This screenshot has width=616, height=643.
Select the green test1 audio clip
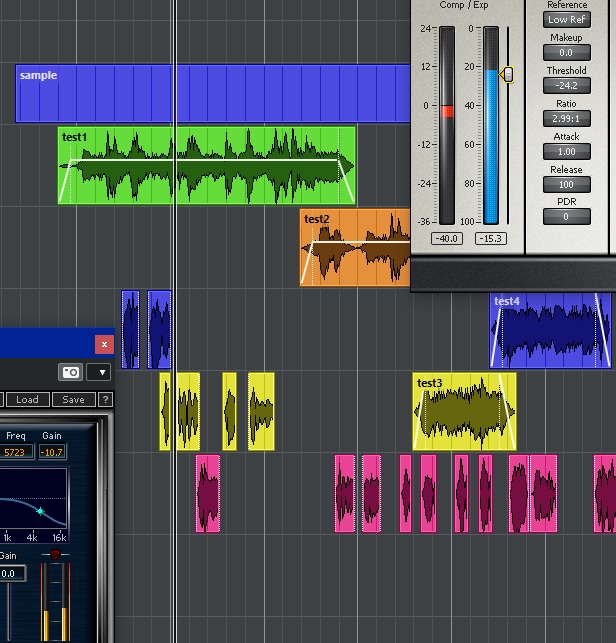point(207,165)
